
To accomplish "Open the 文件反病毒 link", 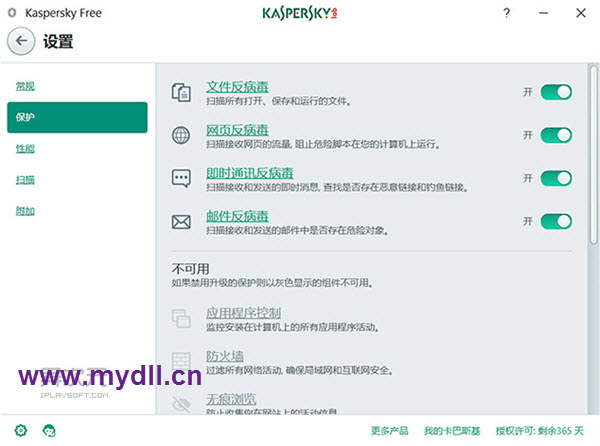I will [x=237, y=87].
